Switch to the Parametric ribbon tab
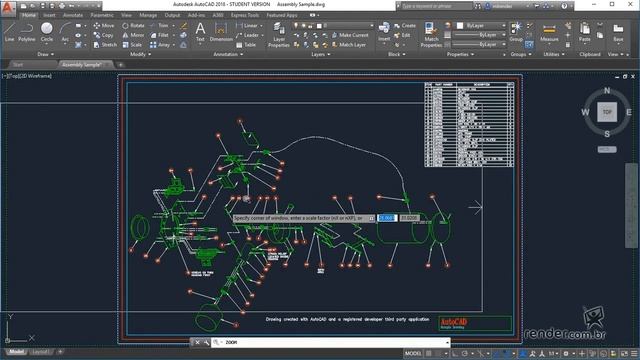 pyautogui.click(x=102, y=15)
